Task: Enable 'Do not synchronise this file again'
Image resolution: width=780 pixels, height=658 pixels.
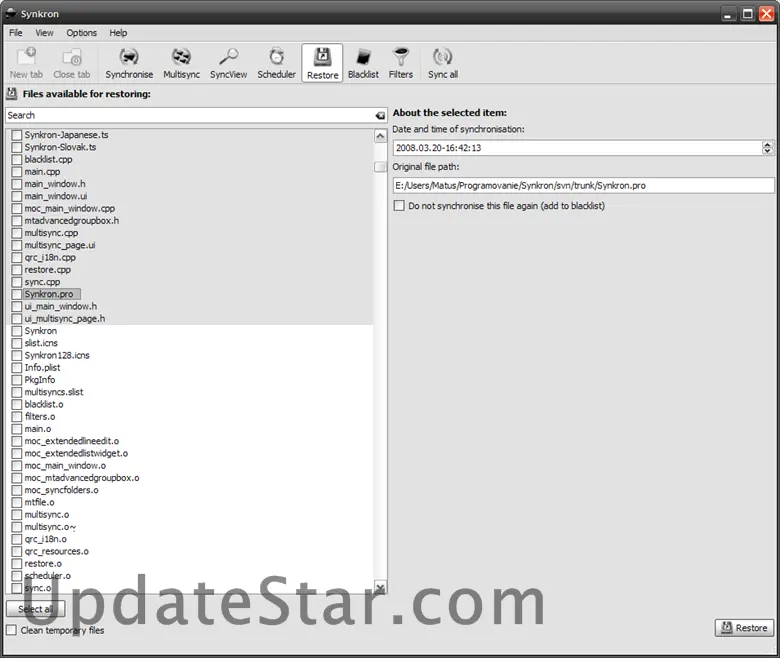Action: [399, 205]
